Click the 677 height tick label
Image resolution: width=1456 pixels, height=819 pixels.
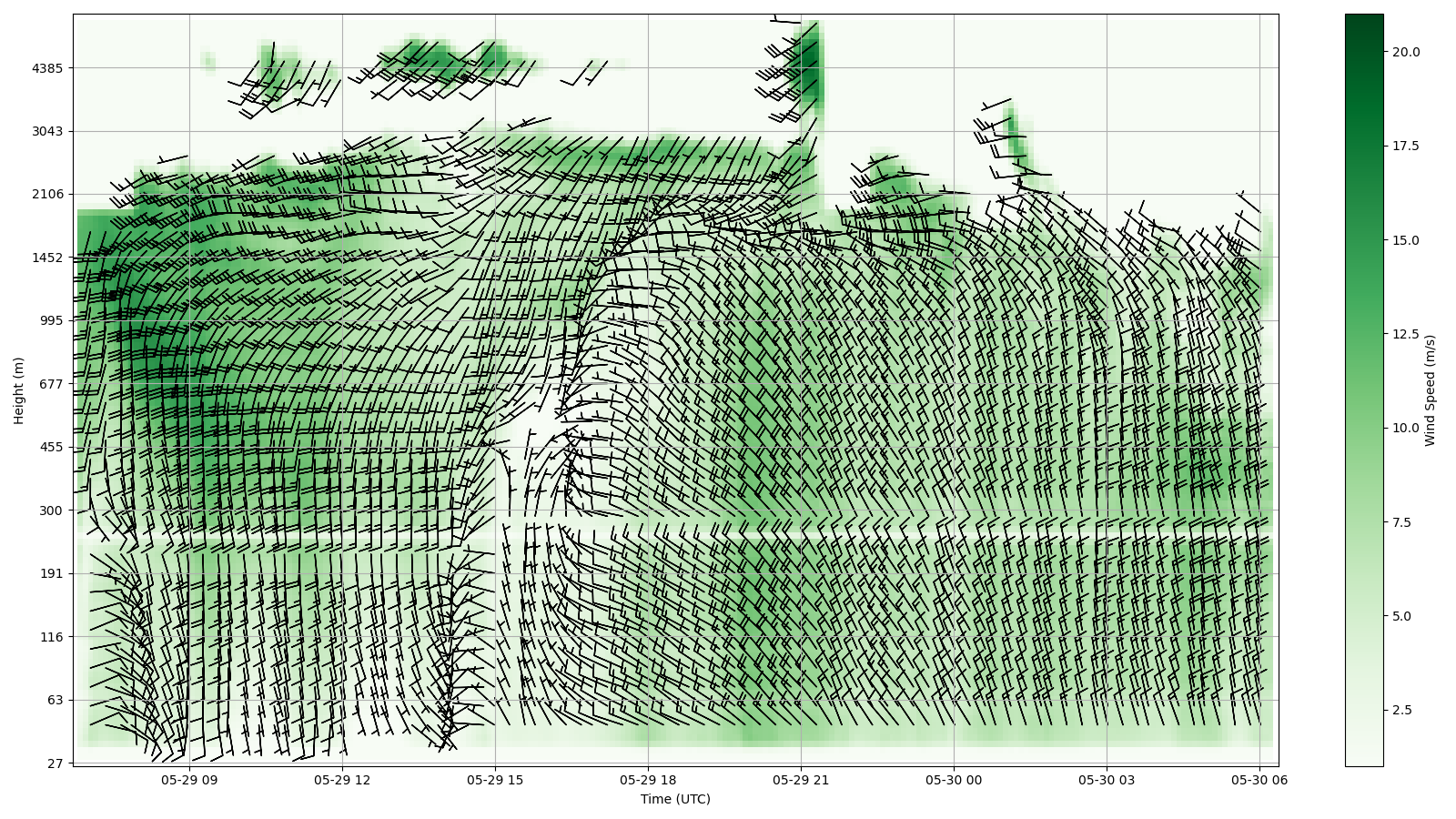tap(52, 384)
